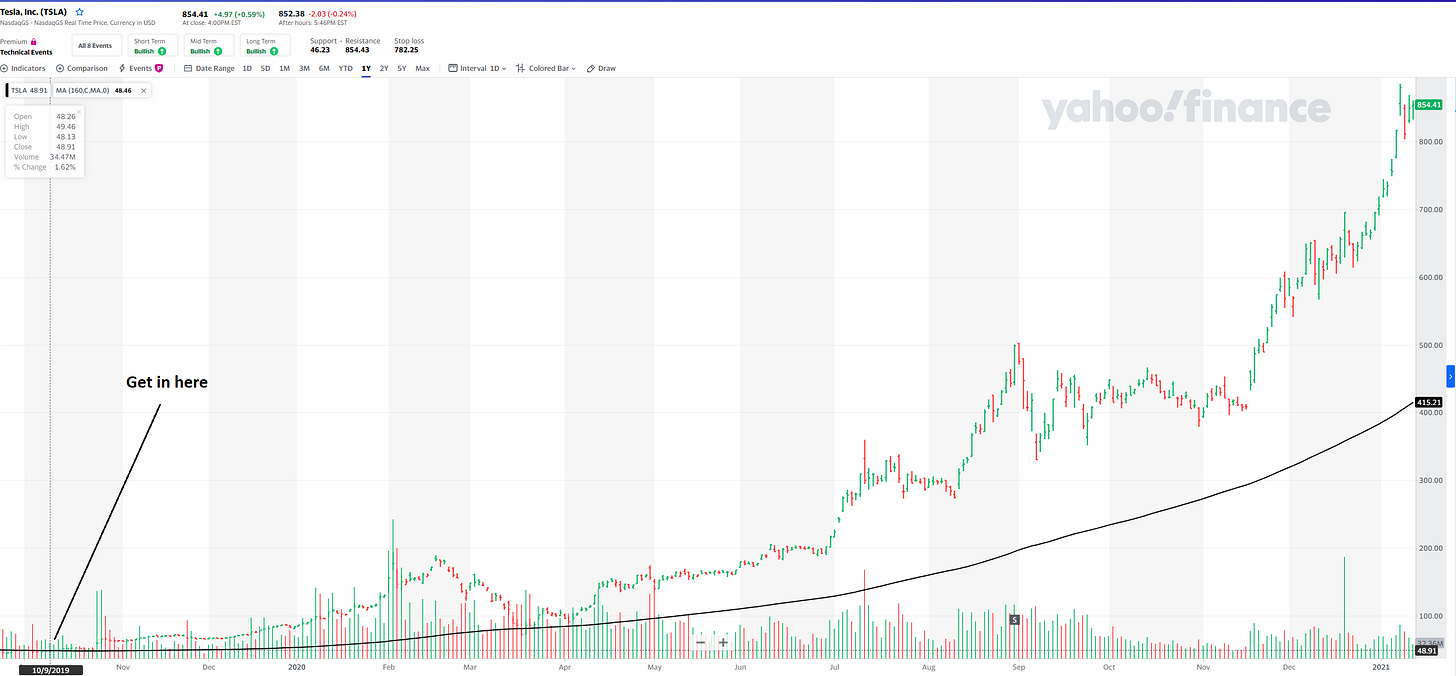This screenshot has height=676, width=1456.
Task: Select the YTD range tab
Action: (345, 68)
